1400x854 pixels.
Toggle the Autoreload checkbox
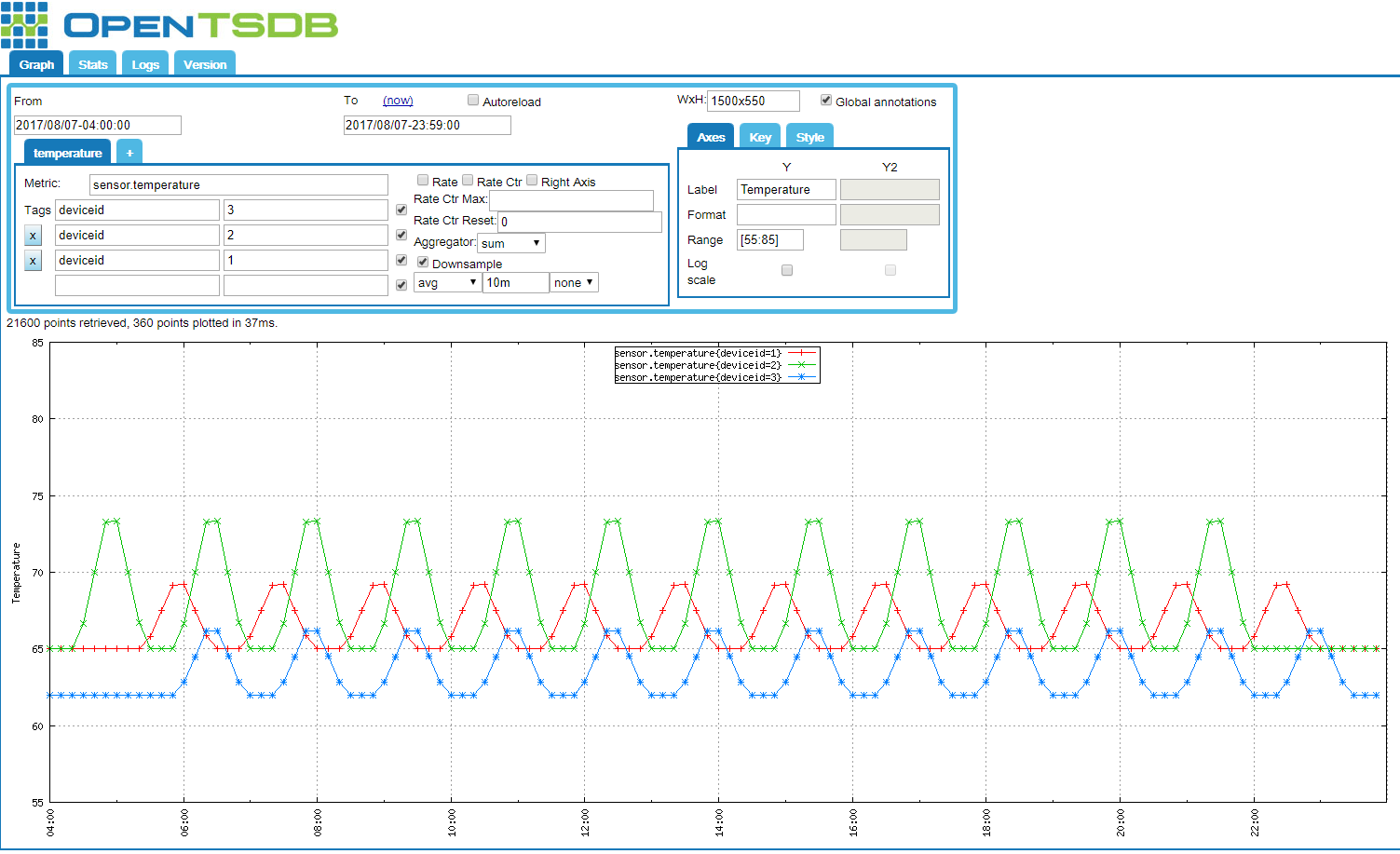coord(473,101)
